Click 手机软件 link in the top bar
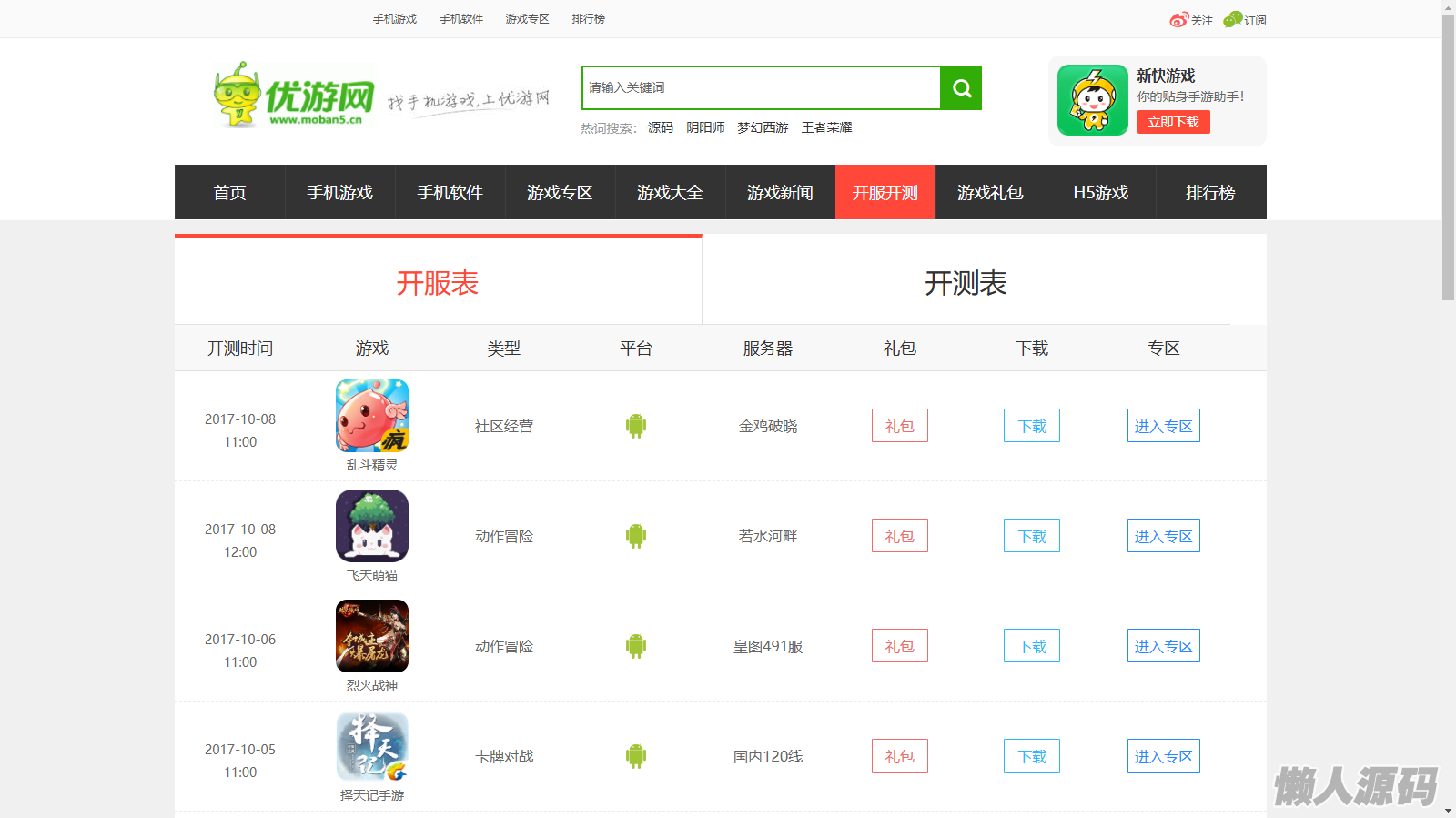 pyautogui.click(x=461, y=19)
